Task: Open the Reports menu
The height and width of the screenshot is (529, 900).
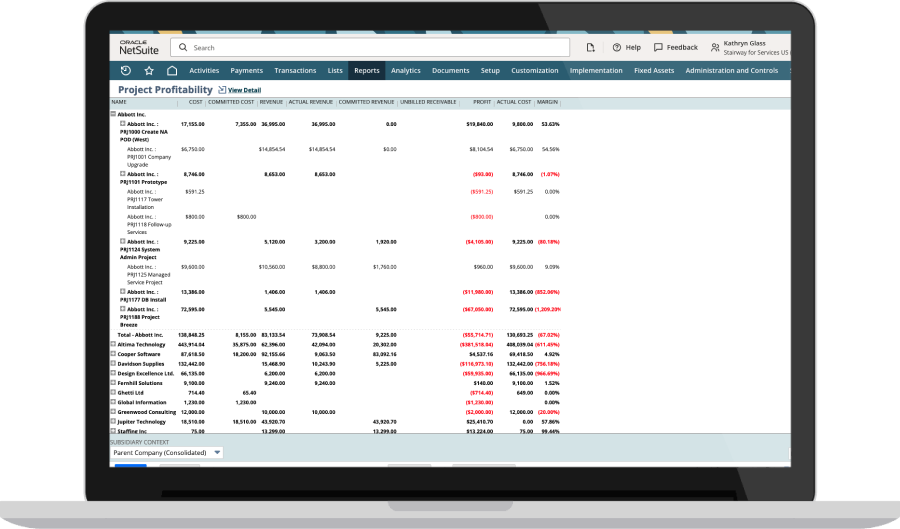Action: pyautogui.click(x=366, y=71)
